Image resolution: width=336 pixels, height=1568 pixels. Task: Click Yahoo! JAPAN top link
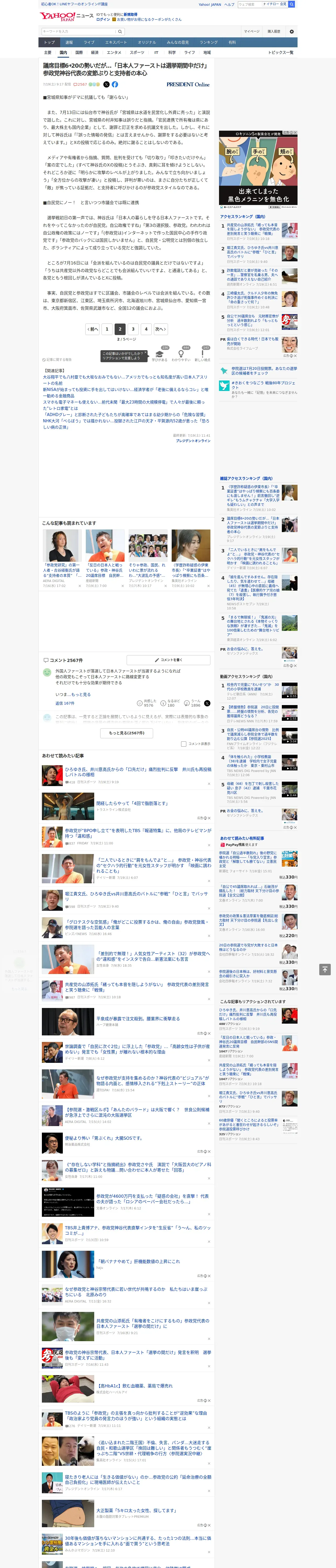(210, 4)
